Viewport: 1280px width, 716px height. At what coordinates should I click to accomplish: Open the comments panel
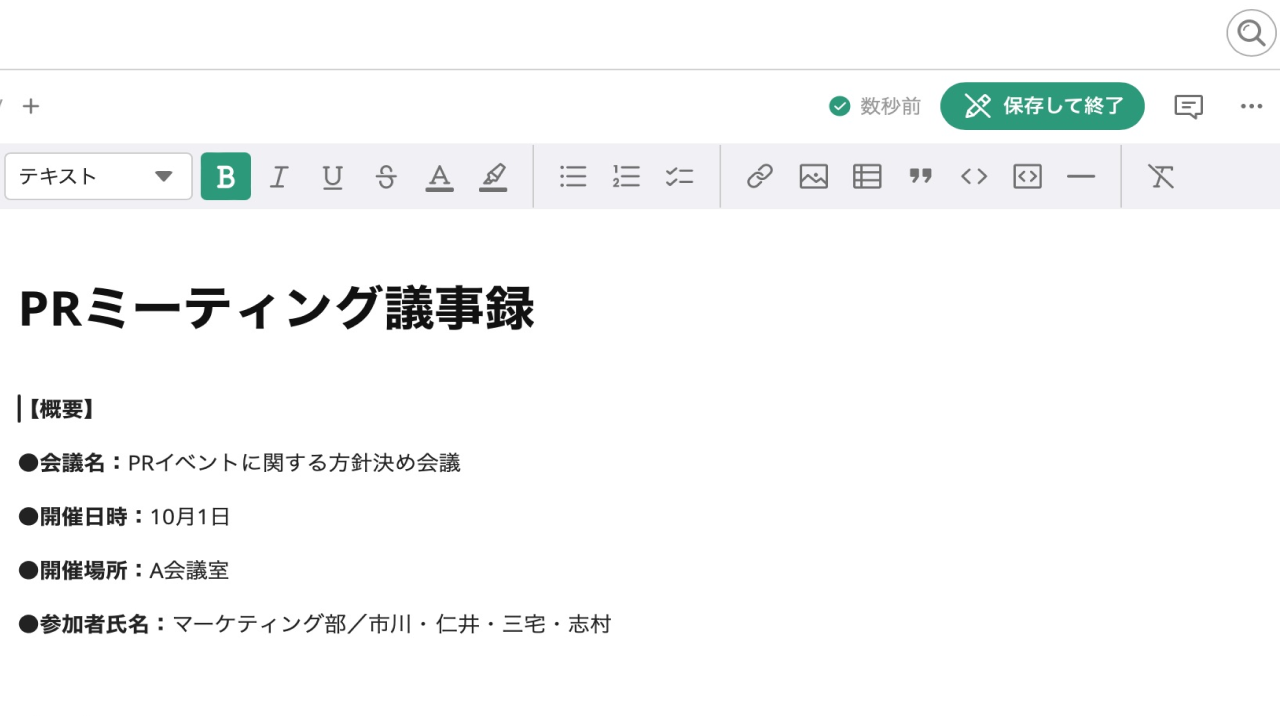(1188, 106)
